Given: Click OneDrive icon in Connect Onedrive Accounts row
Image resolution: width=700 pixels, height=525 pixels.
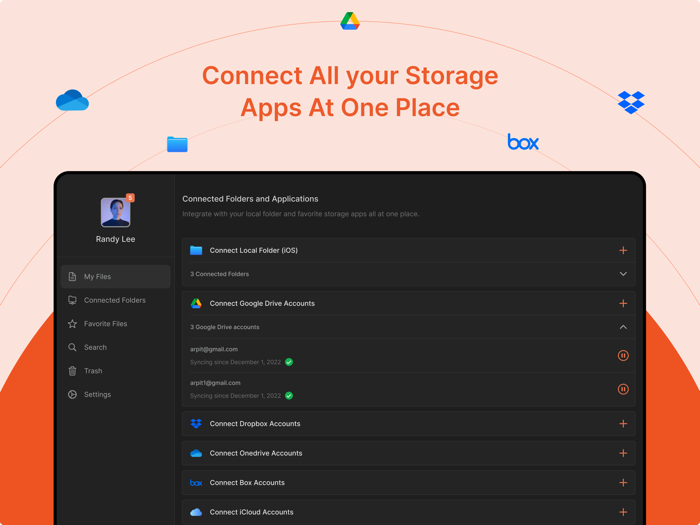Looking at the screenshot, I should 196,453.
